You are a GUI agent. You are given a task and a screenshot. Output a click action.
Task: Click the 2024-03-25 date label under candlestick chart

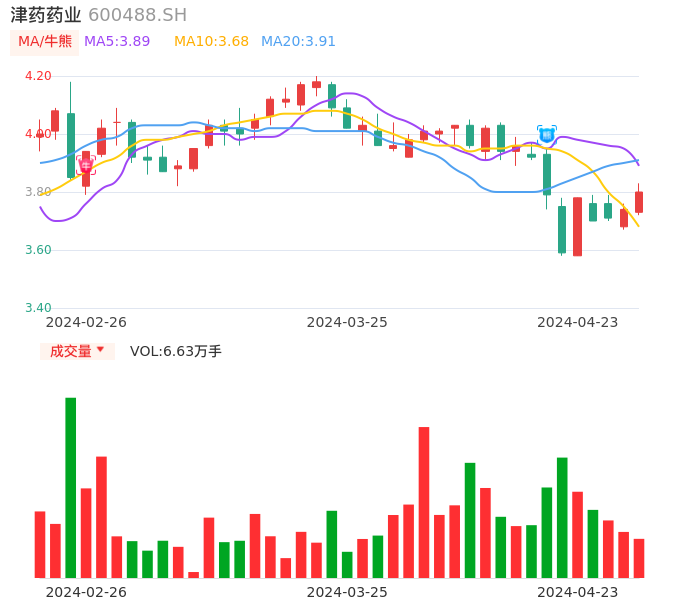[347, 322]
